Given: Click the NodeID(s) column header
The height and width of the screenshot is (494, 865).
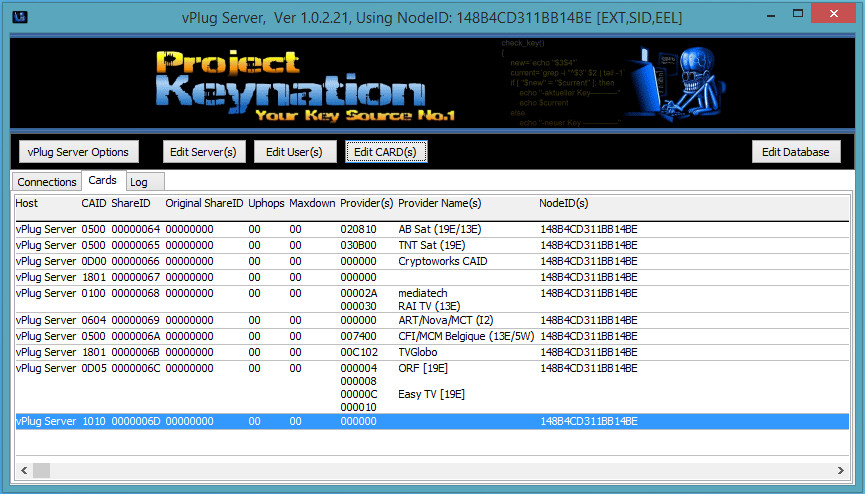Looking at the screenshot, I should [x=564, y=203].
